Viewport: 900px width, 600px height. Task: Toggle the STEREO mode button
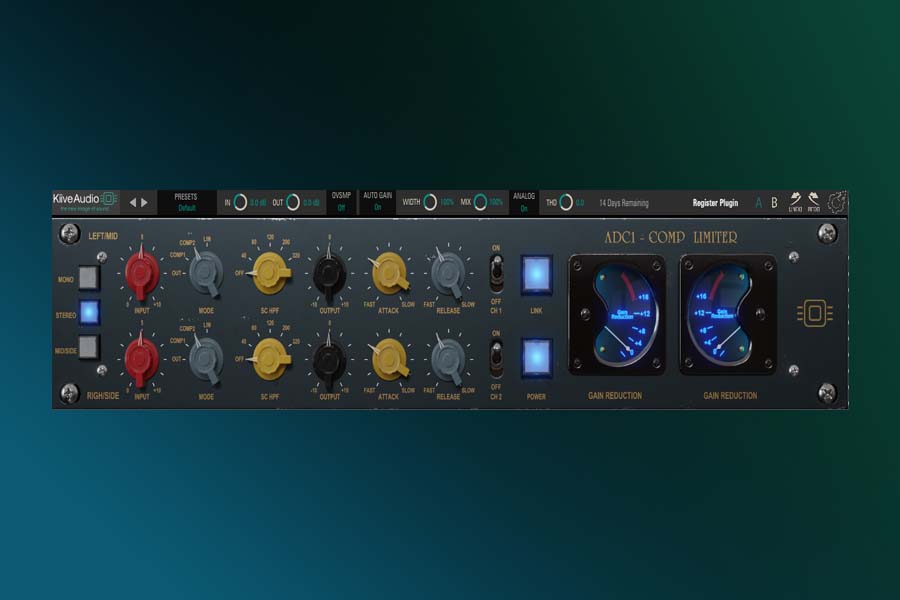(x=89, y=313)
